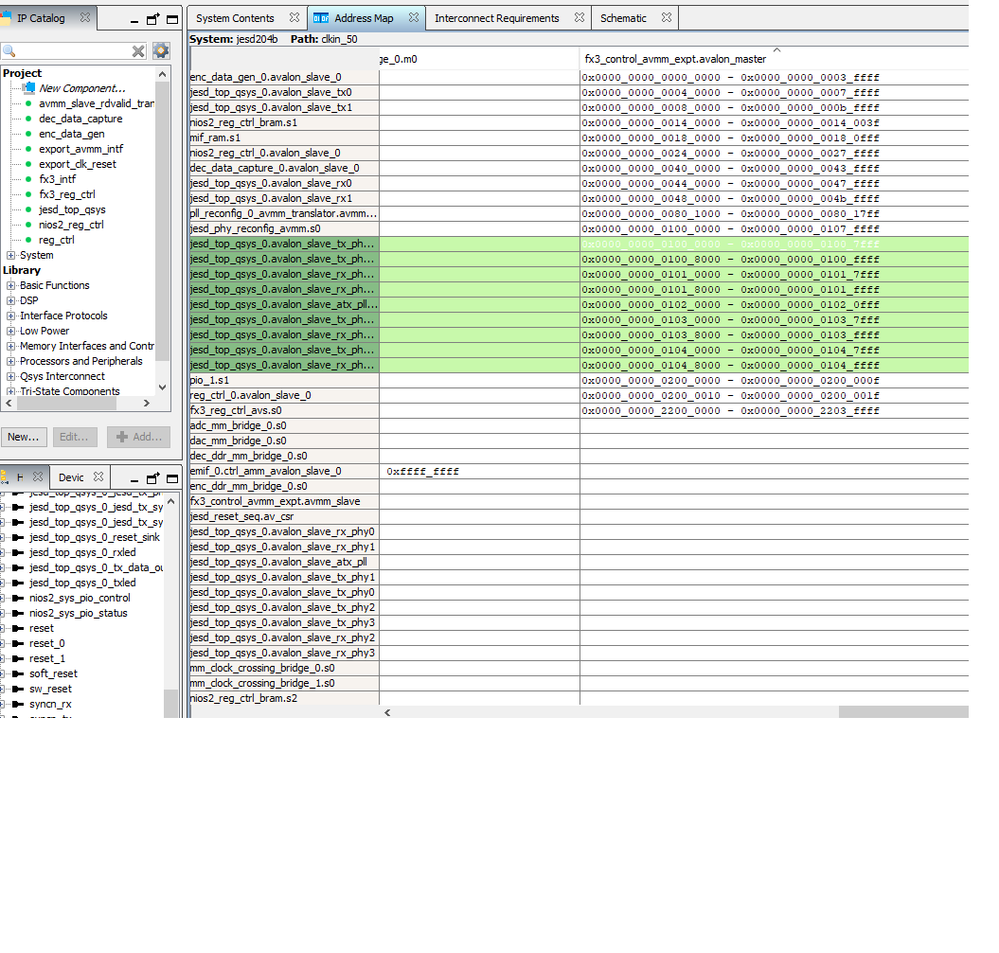Select the soft_reset signal item
The image size is (999, 953).
53,674
